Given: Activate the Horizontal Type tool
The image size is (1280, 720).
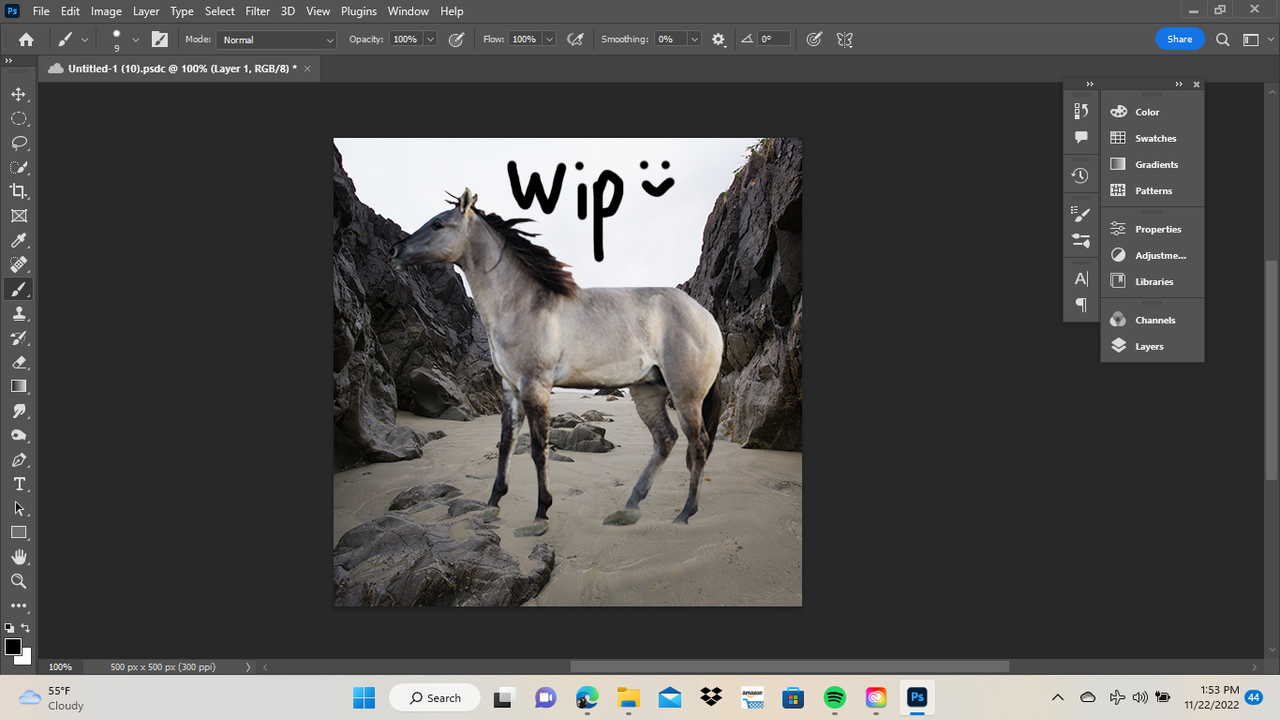Looking at the screenshot, I should pos(19,484).
